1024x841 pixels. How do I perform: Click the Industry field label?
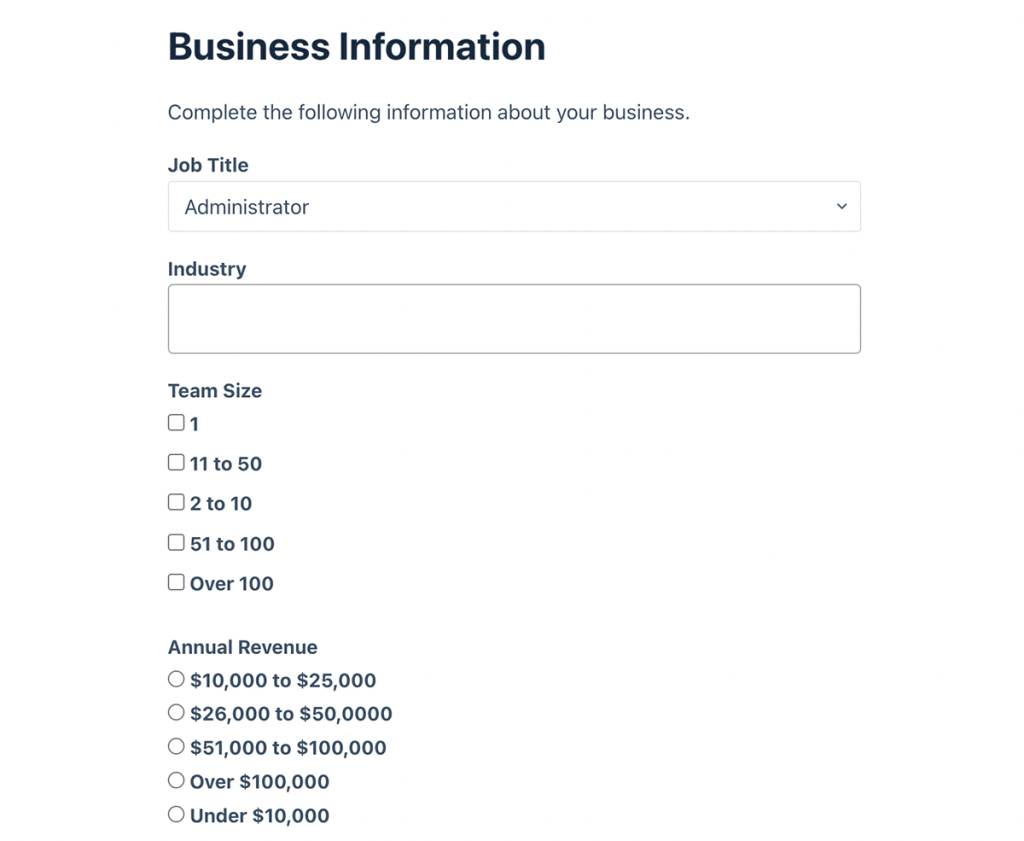point(206,269)
